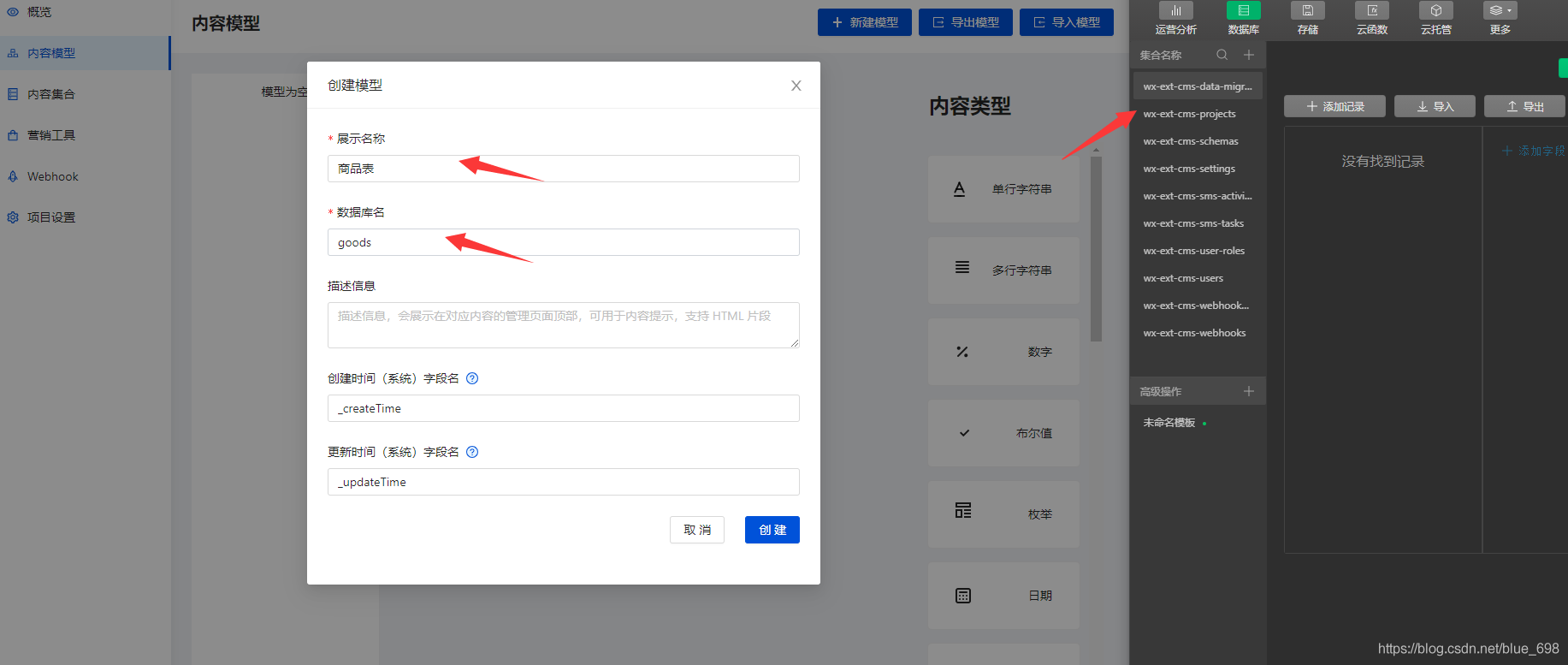The image size is (1568, 665).
Task: Click the 导出模型 button
Action: pos(966,22)
